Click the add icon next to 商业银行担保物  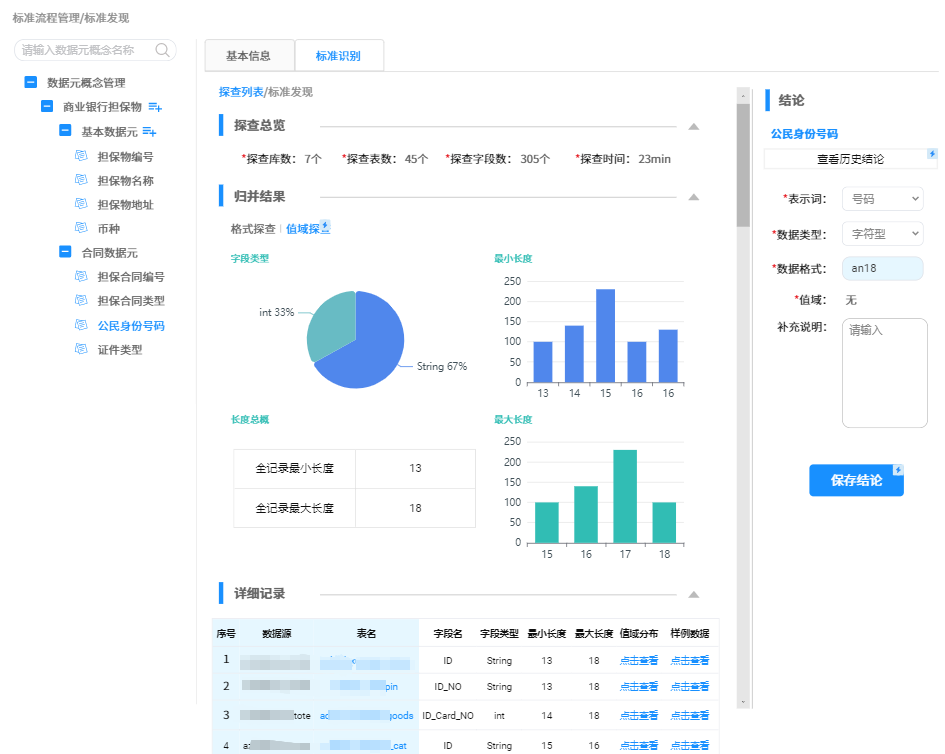[x=155, y=107]
